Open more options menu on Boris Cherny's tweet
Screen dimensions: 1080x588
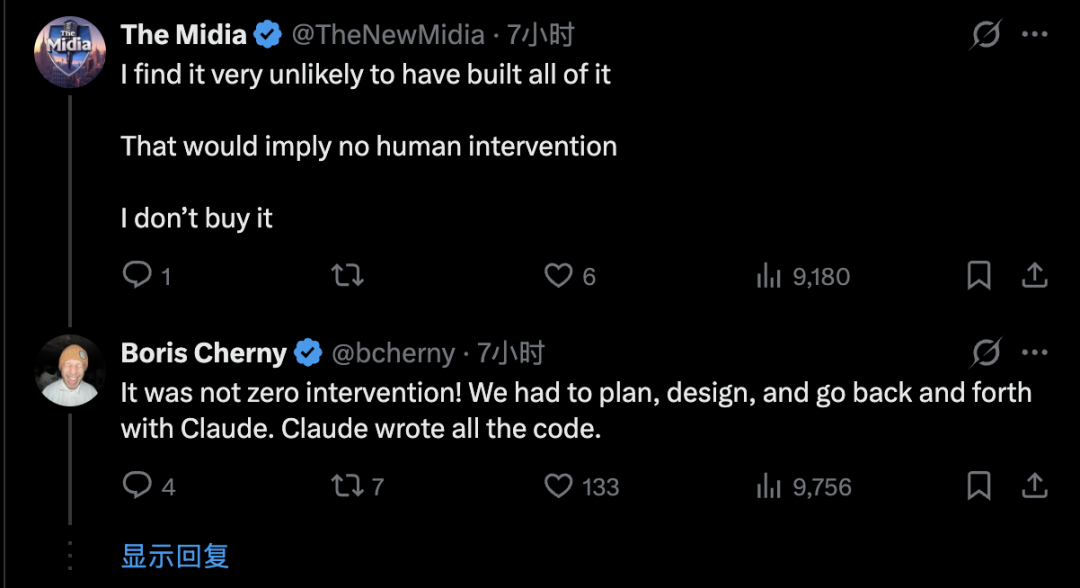pyautogui.click(x=1034, y=352)
